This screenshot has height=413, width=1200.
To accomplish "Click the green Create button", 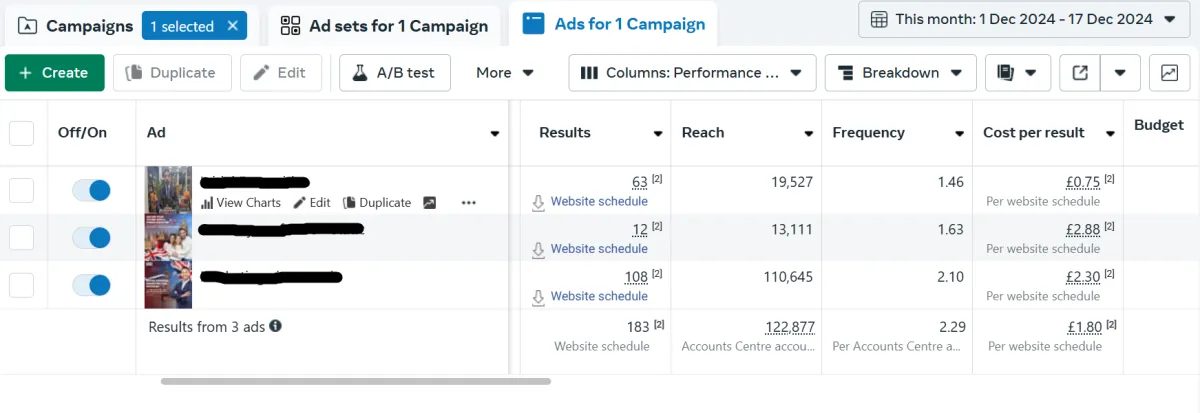I will tap(55, 73).
